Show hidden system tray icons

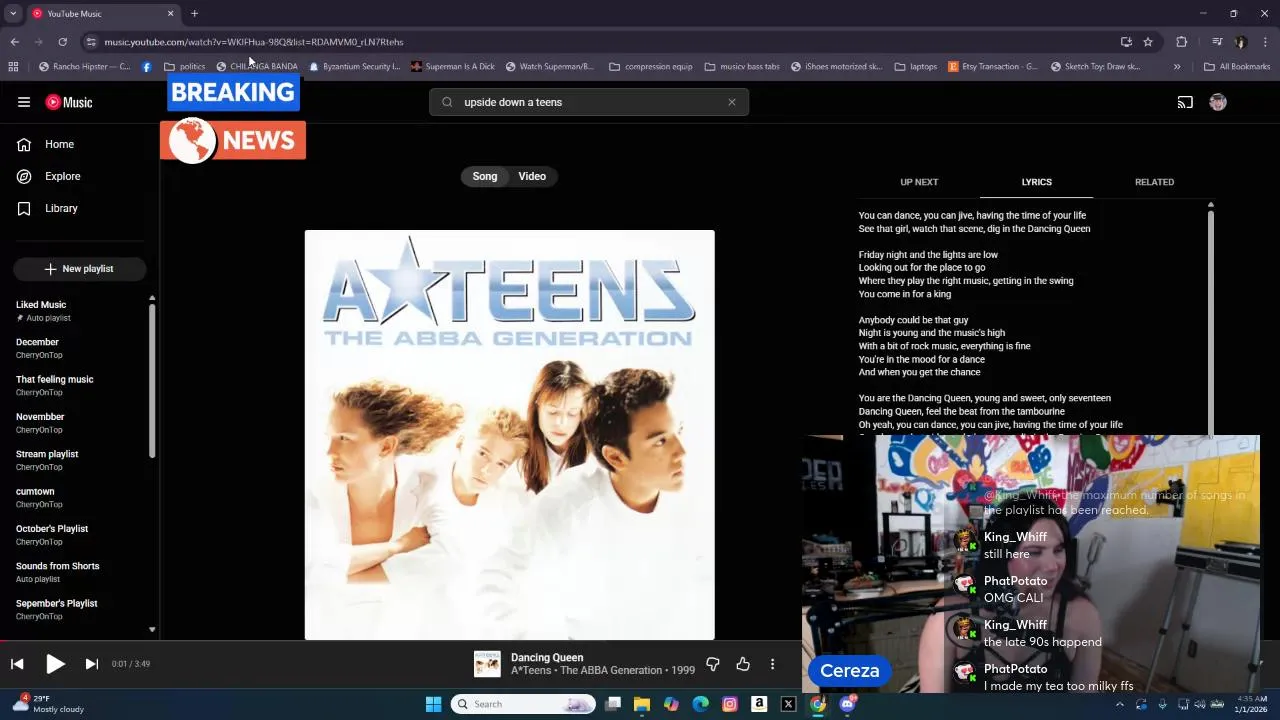[x=1119, y=704]
